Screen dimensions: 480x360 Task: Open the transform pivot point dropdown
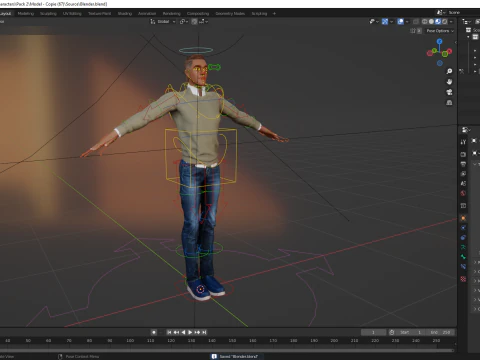(x=184, y=21)
